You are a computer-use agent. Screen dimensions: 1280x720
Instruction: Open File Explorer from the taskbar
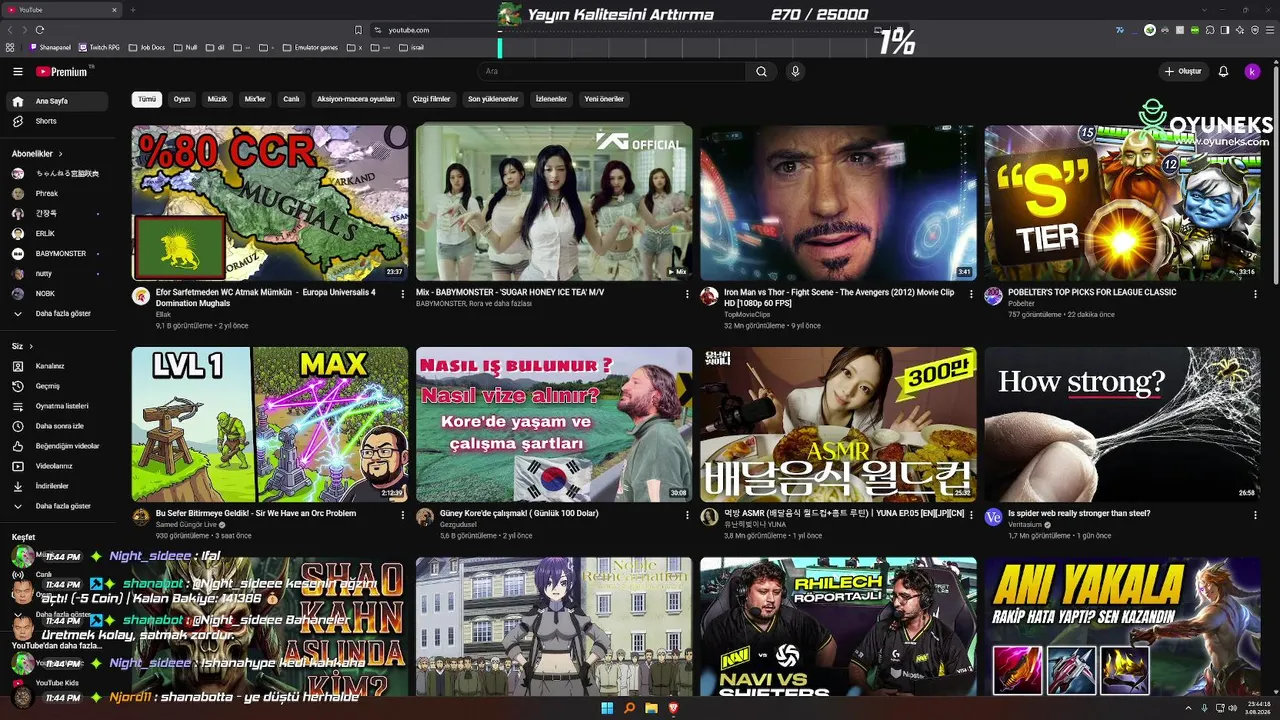[x=651, y=708]
